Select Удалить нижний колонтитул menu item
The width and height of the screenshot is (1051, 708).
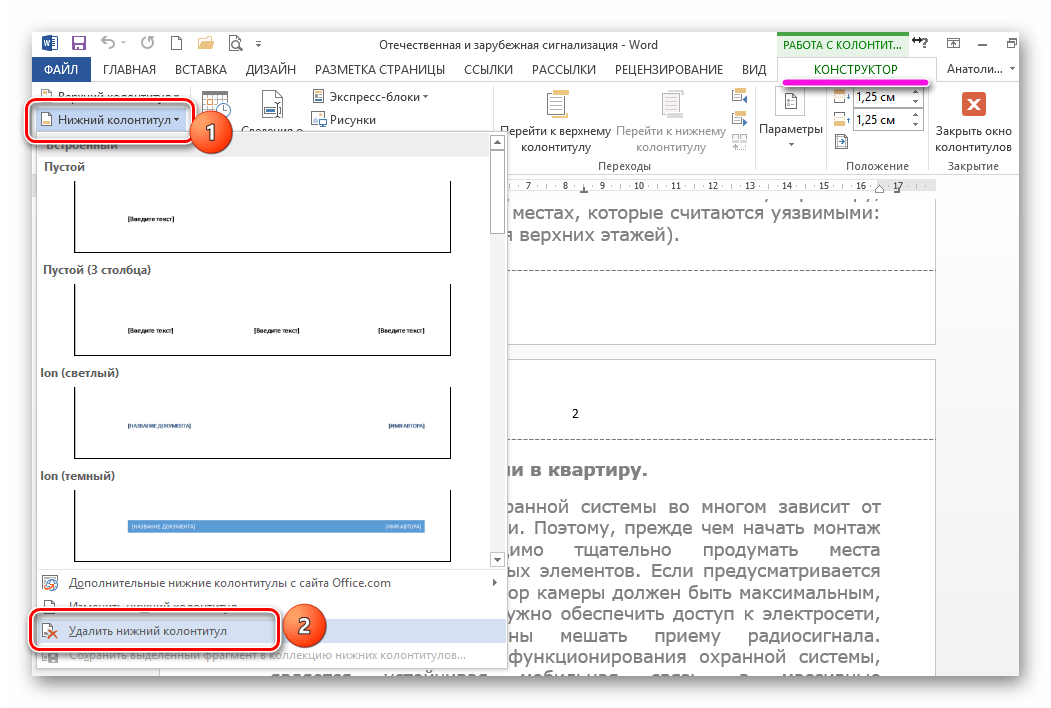coord(148,632)
